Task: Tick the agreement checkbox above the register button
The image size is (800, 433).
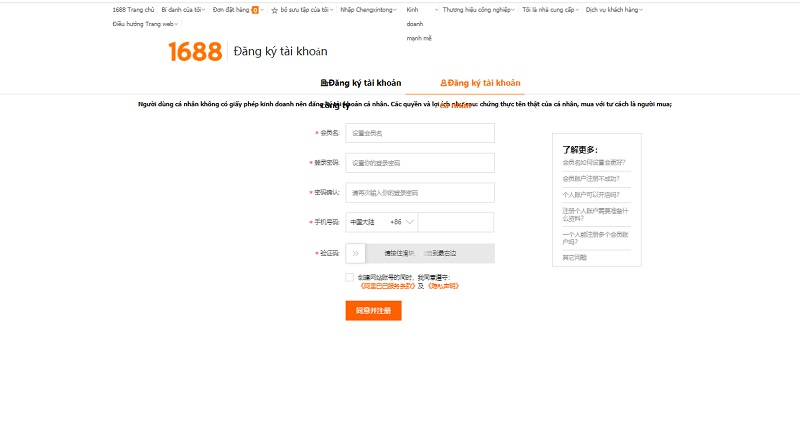Action: (350, 277)
